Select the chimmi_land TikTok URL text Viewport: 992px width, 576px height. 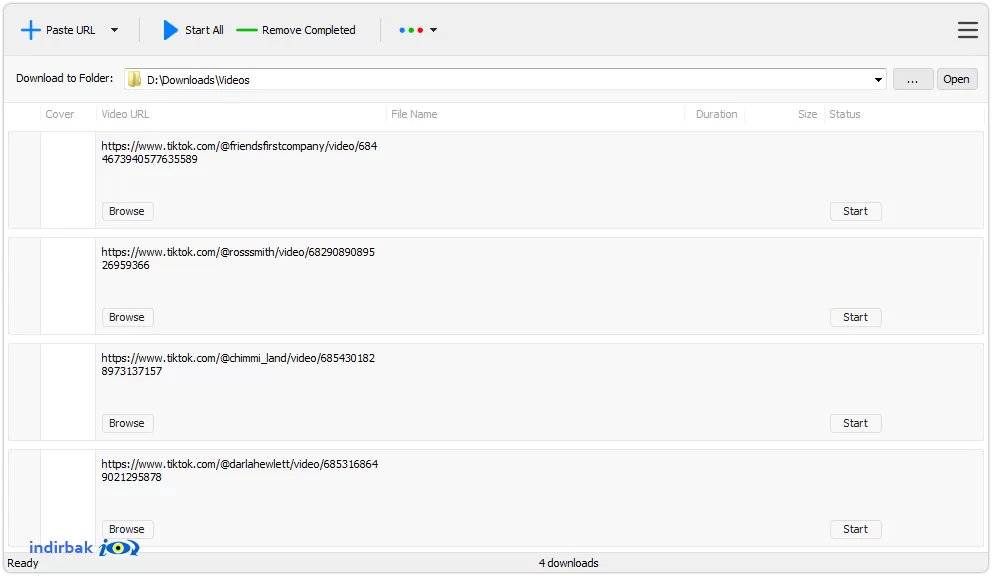click(238, 365)
